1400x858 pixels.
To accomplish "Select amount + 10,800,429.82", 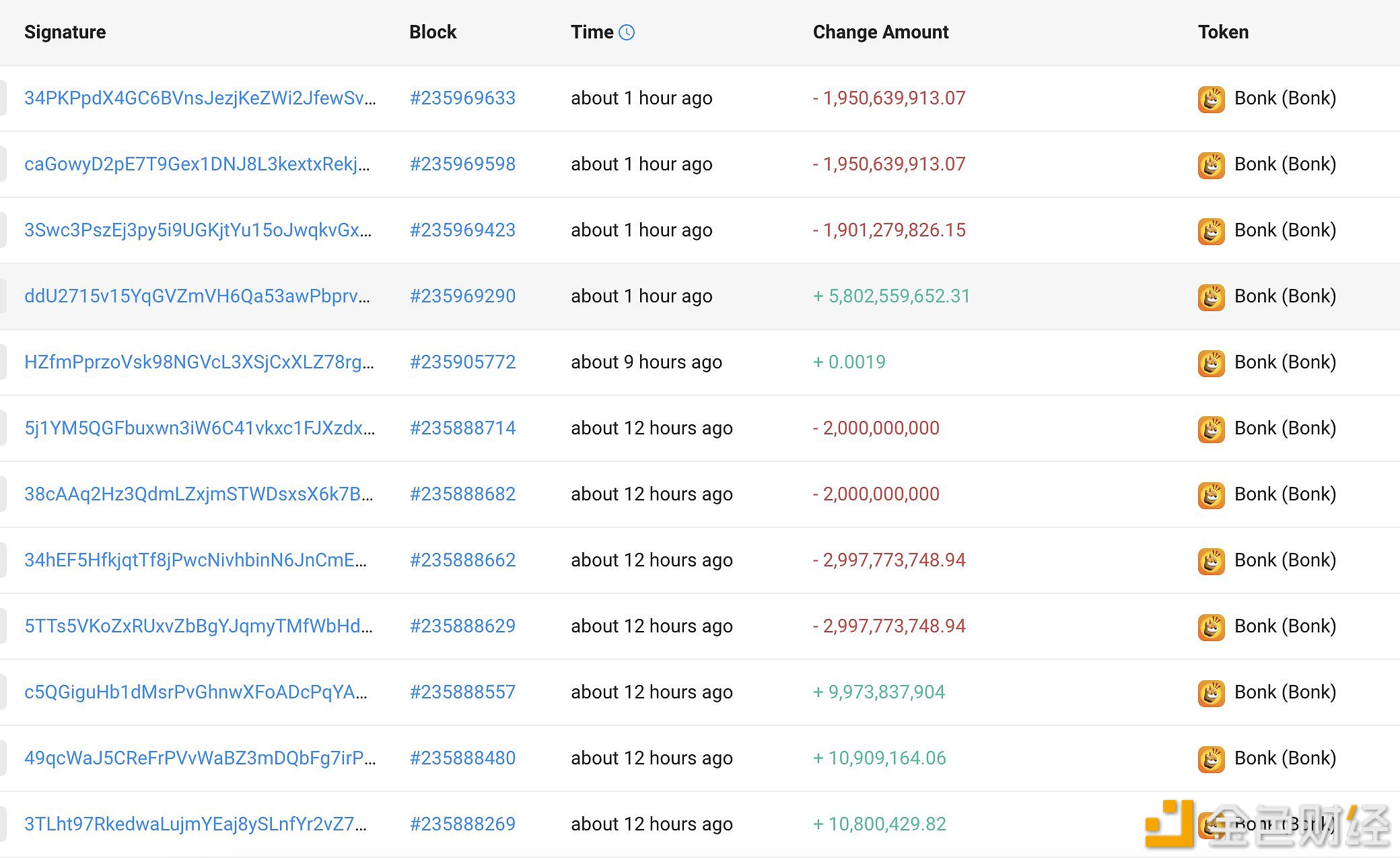I will pyautogui.click(x=880, y=824).
